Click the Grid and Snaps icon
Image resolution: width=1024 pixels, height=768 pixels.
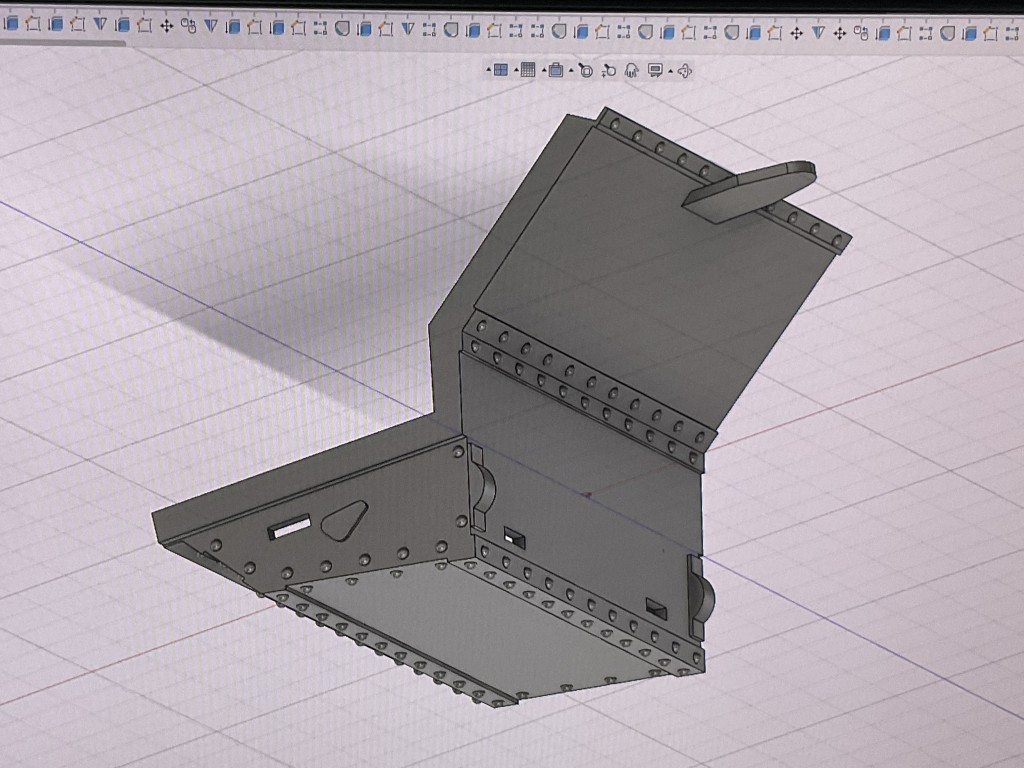tap(528, 71)
